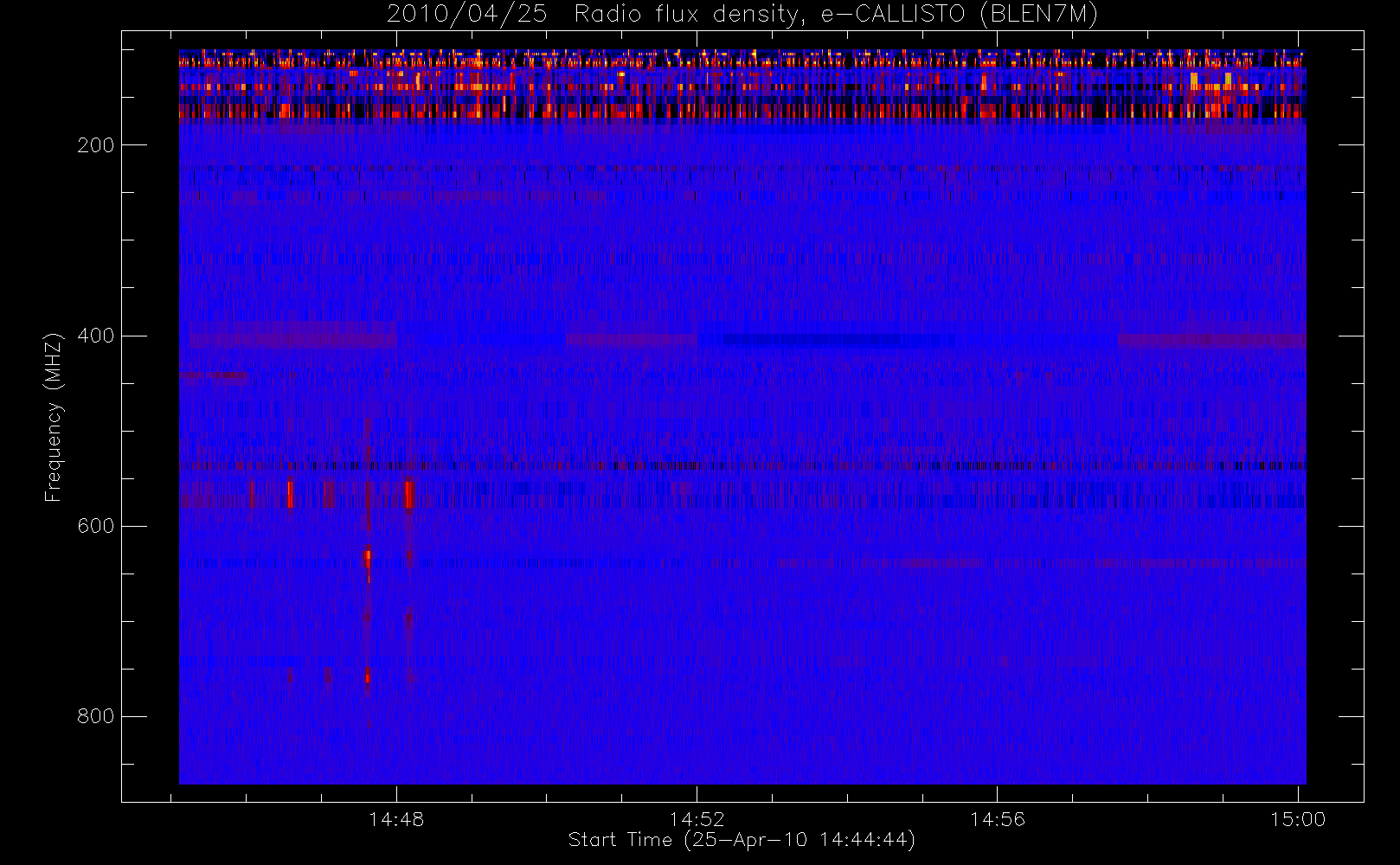The width and height of the screenshot is (1400, 865).
Task: Click the 600 frequency tick label
Action: pyautogui.click(x=96, y=526)
